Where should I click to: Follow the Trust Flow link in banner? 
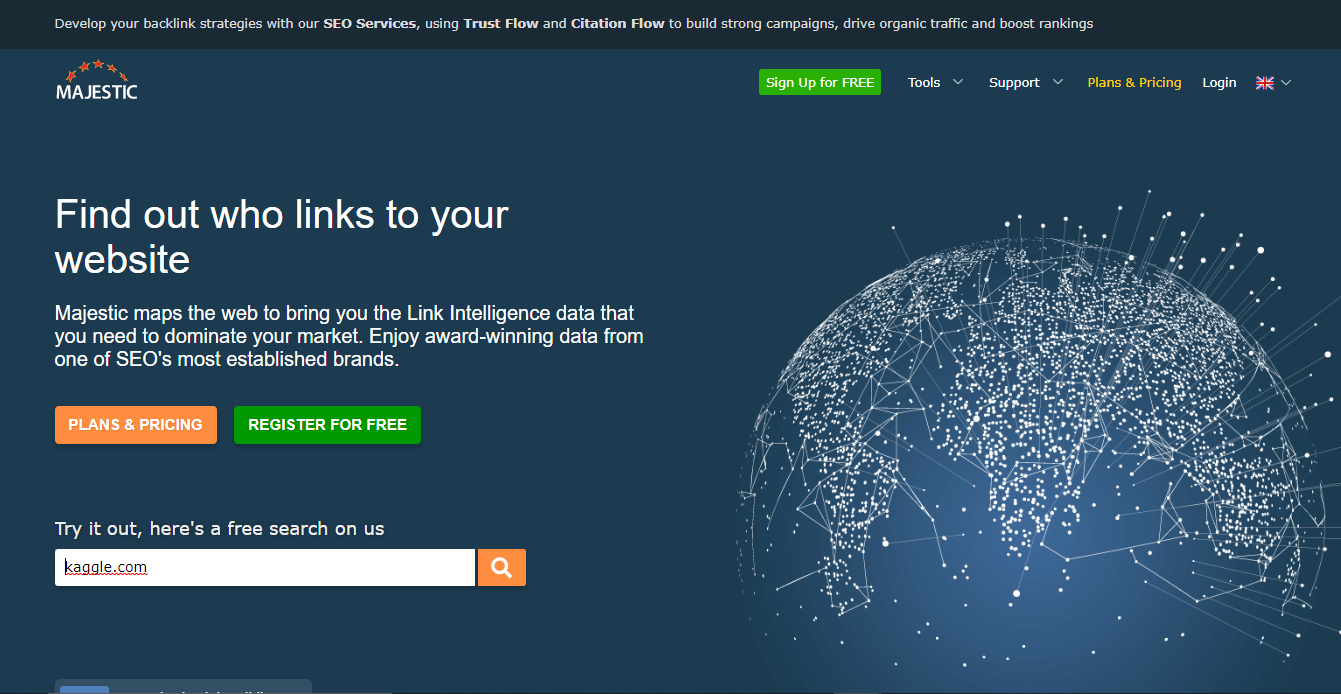pos(501,23)
